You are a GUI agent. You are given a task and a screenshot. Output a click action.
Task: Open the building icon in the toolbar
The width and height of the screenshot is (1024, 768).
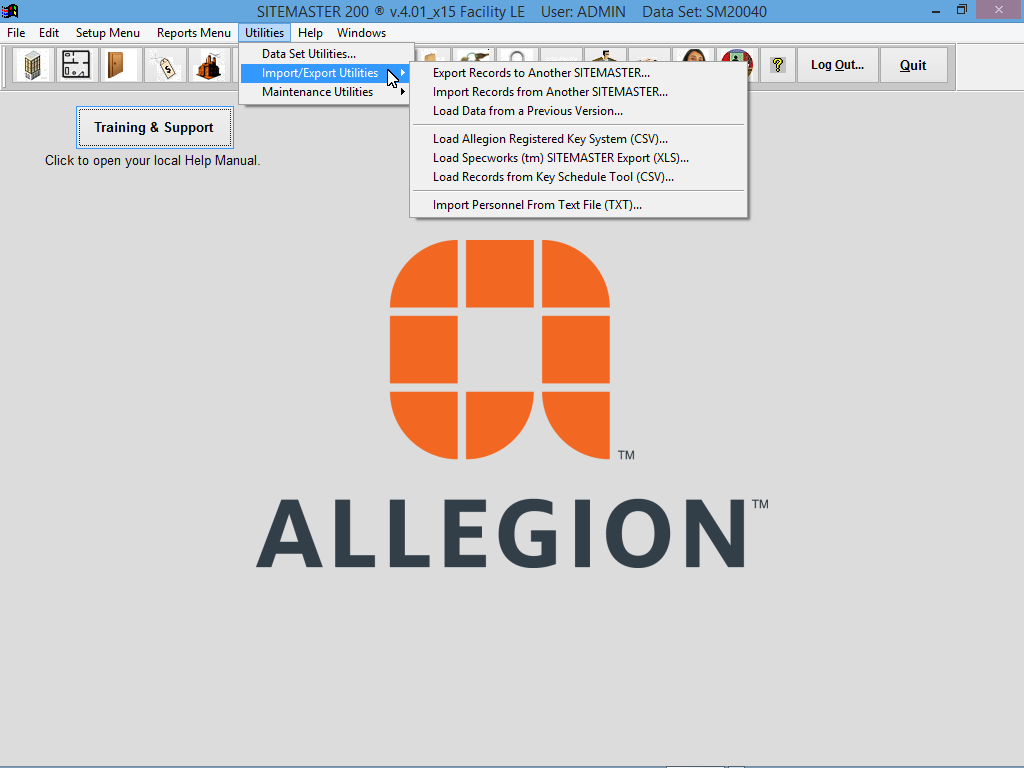pyautogui.click(x=33, y=65)
